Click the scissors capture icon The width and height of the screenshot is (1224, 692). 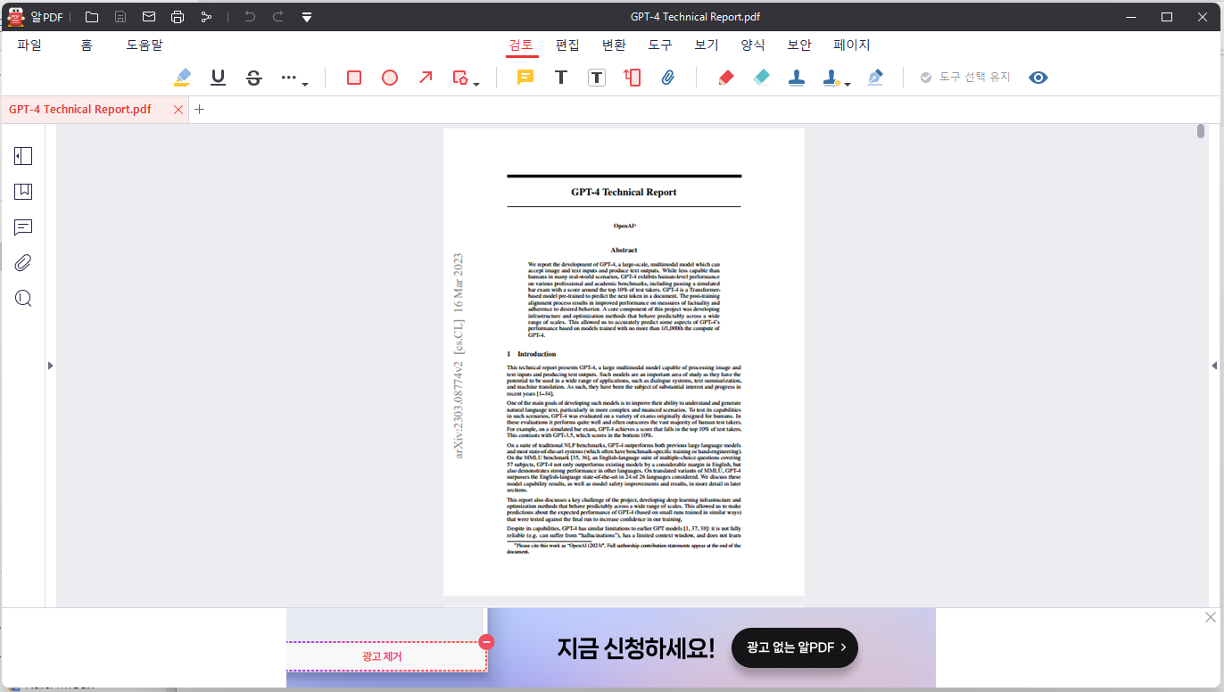pos(206,17)
